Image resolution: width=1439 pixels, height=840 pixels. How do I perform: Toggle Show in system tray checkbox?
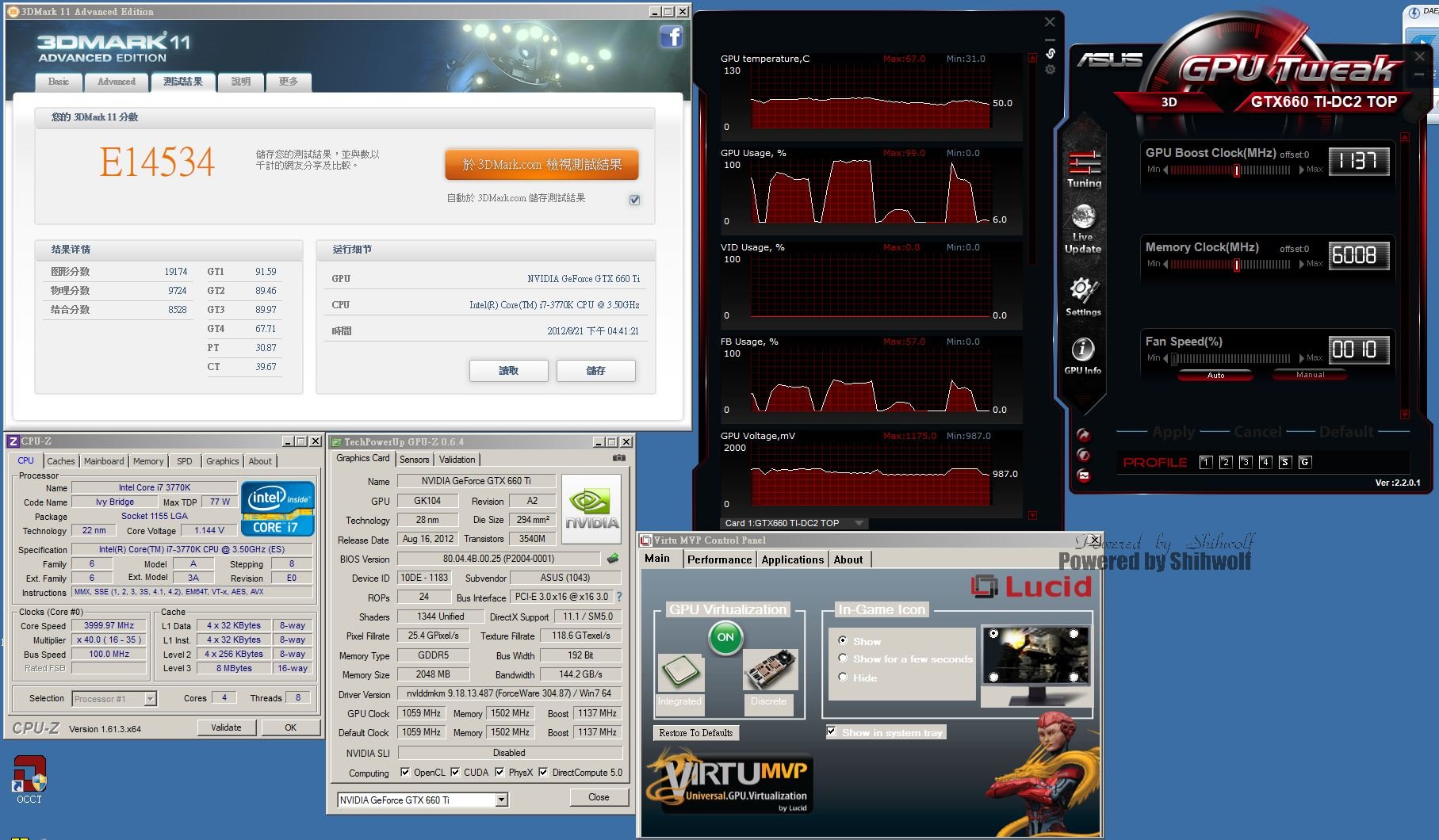[x=831, y=731]
